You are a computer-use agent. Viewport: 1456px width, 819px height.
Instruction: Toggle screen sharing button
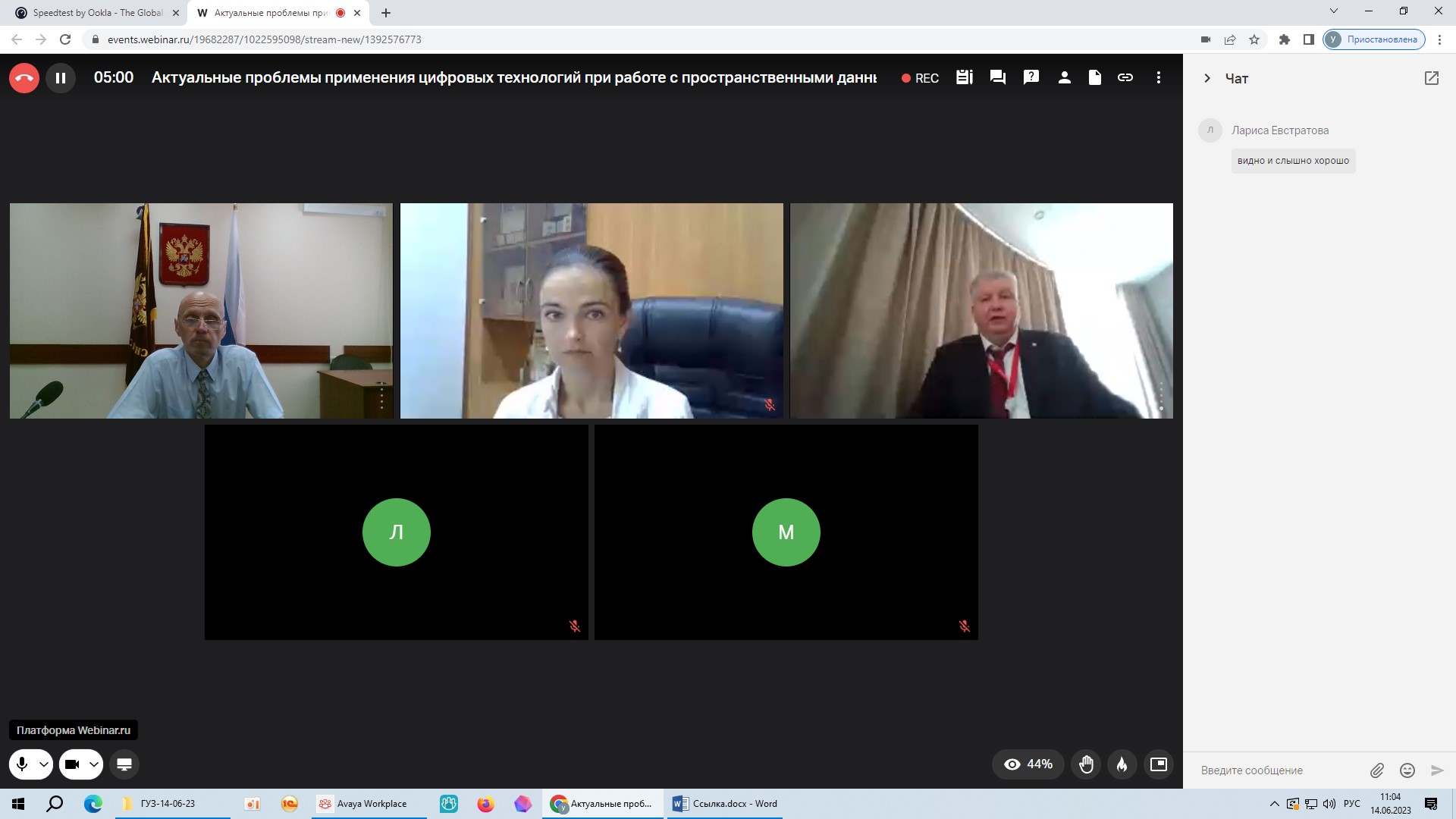pyautogui.click(x=124, y=764)
